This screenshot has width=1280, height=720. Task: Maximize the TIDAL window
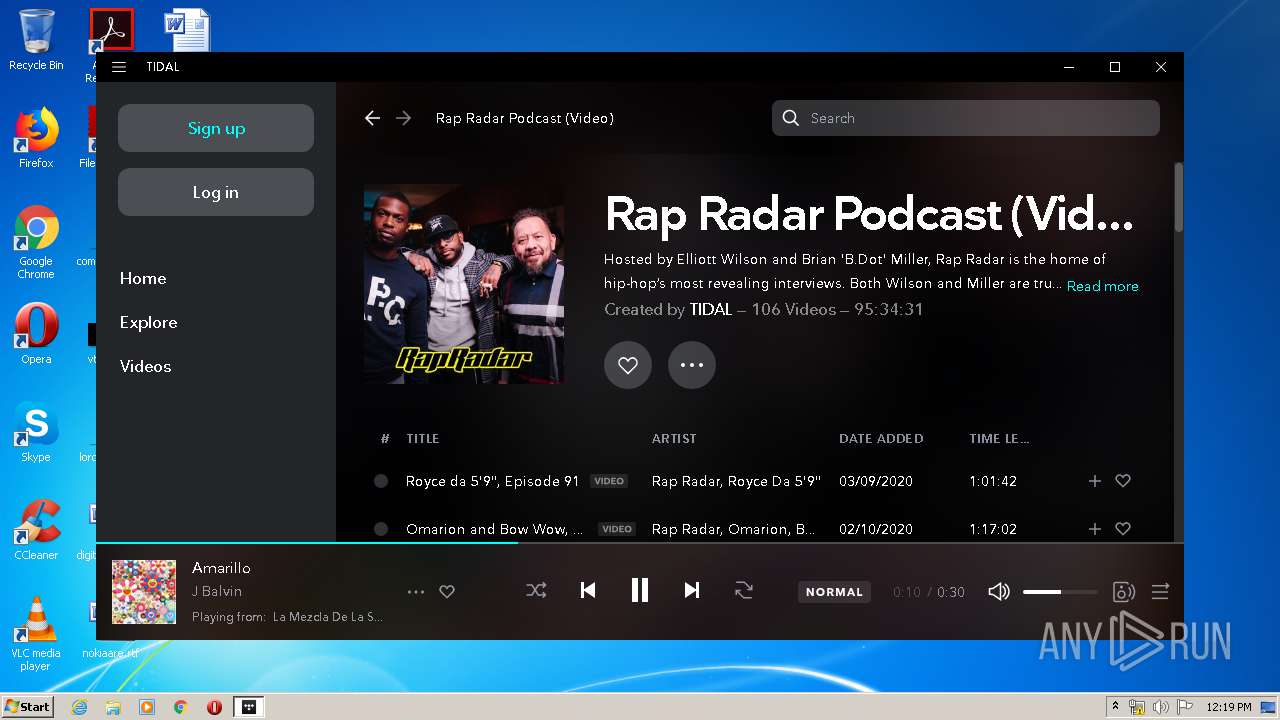pyautogui.click(x=1115, y=67)
